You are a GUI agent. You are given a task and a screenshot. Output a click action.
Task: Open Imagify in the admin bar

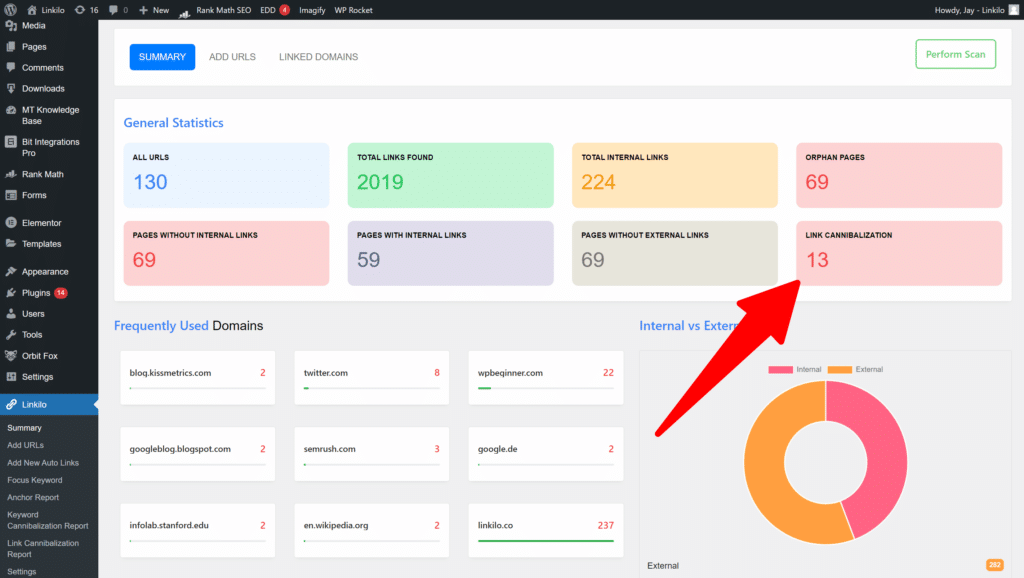click(x=312, y=10)
